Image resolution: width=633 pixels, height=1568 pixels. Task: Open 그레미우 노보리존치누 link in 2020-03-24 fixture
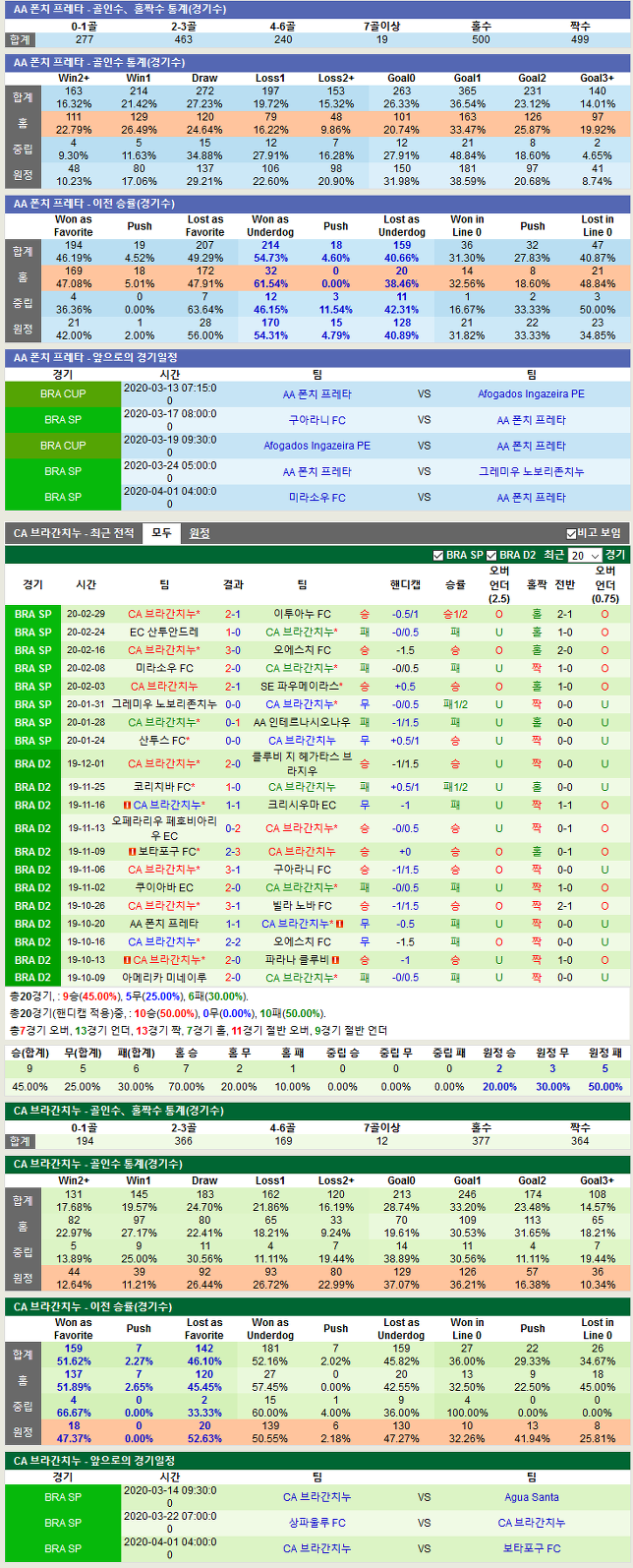point(531,471)
